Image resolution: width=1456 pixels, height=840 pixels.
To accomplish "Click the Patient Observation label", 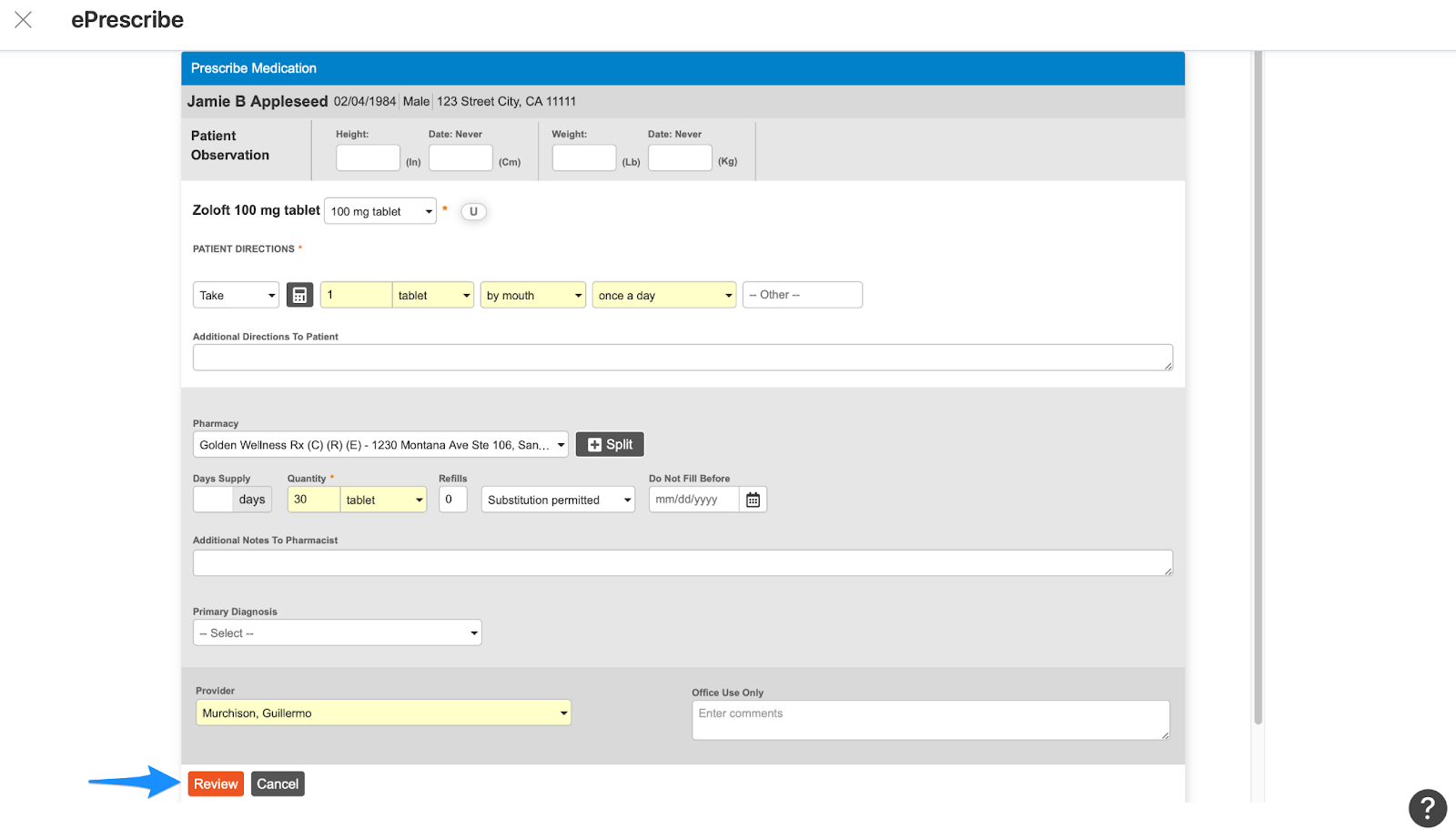I will click(x=230, y=146).
